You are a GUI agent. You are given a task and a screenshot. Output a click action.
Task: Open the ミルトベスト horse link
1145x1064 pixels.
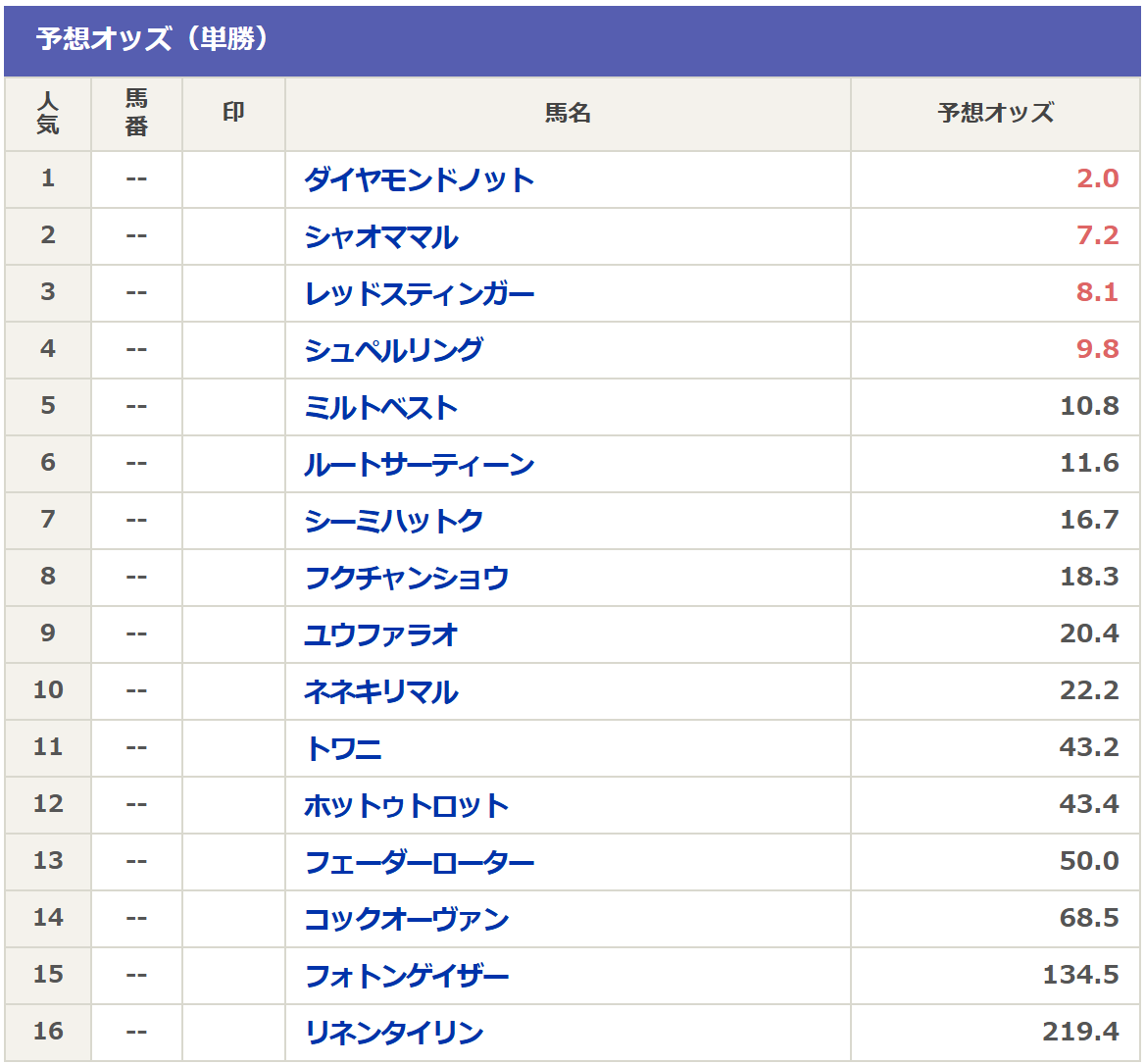click(x=380, y=407)
